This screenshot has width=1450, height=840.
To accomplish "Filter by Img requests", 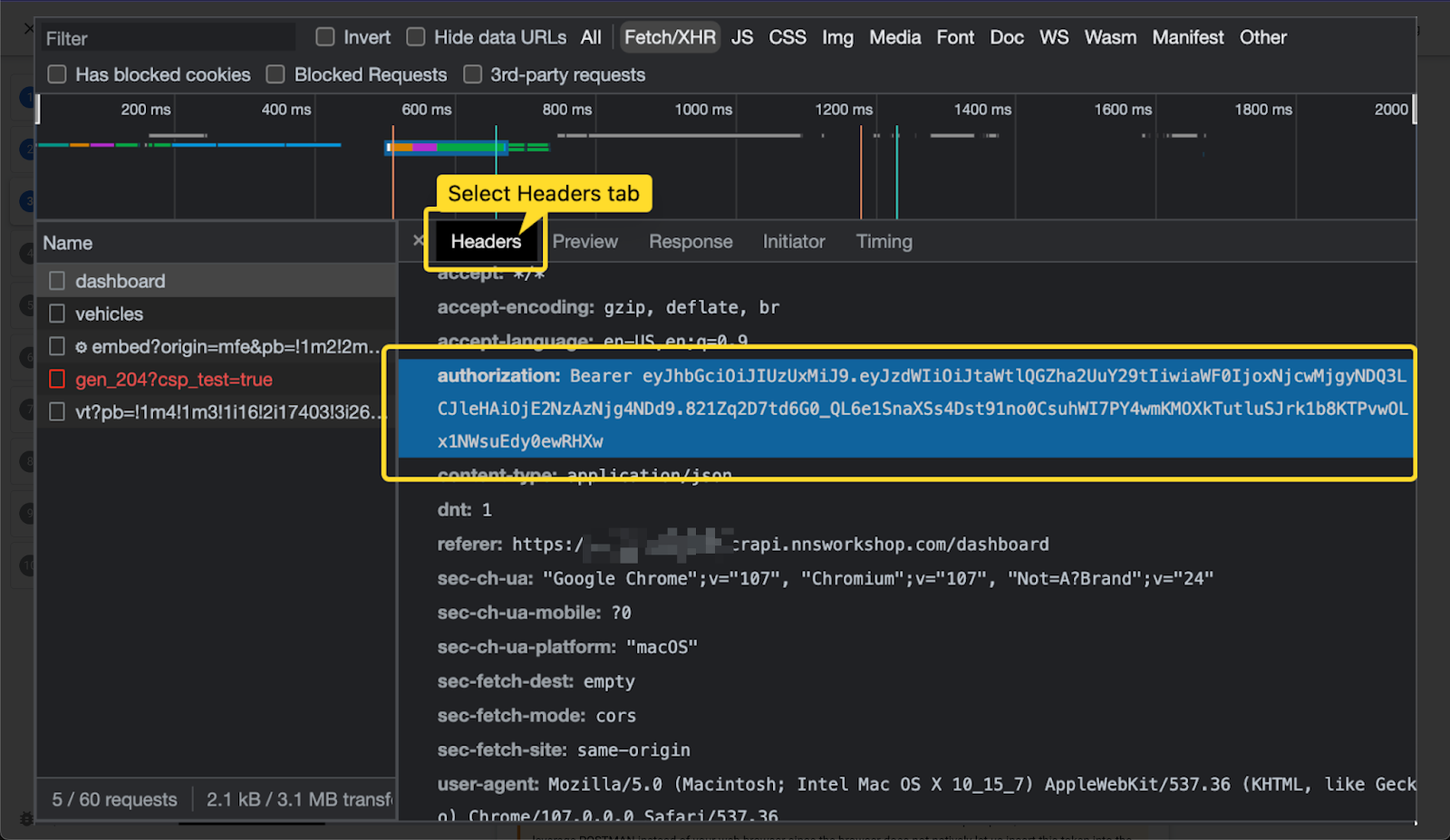I will [837, 37].
